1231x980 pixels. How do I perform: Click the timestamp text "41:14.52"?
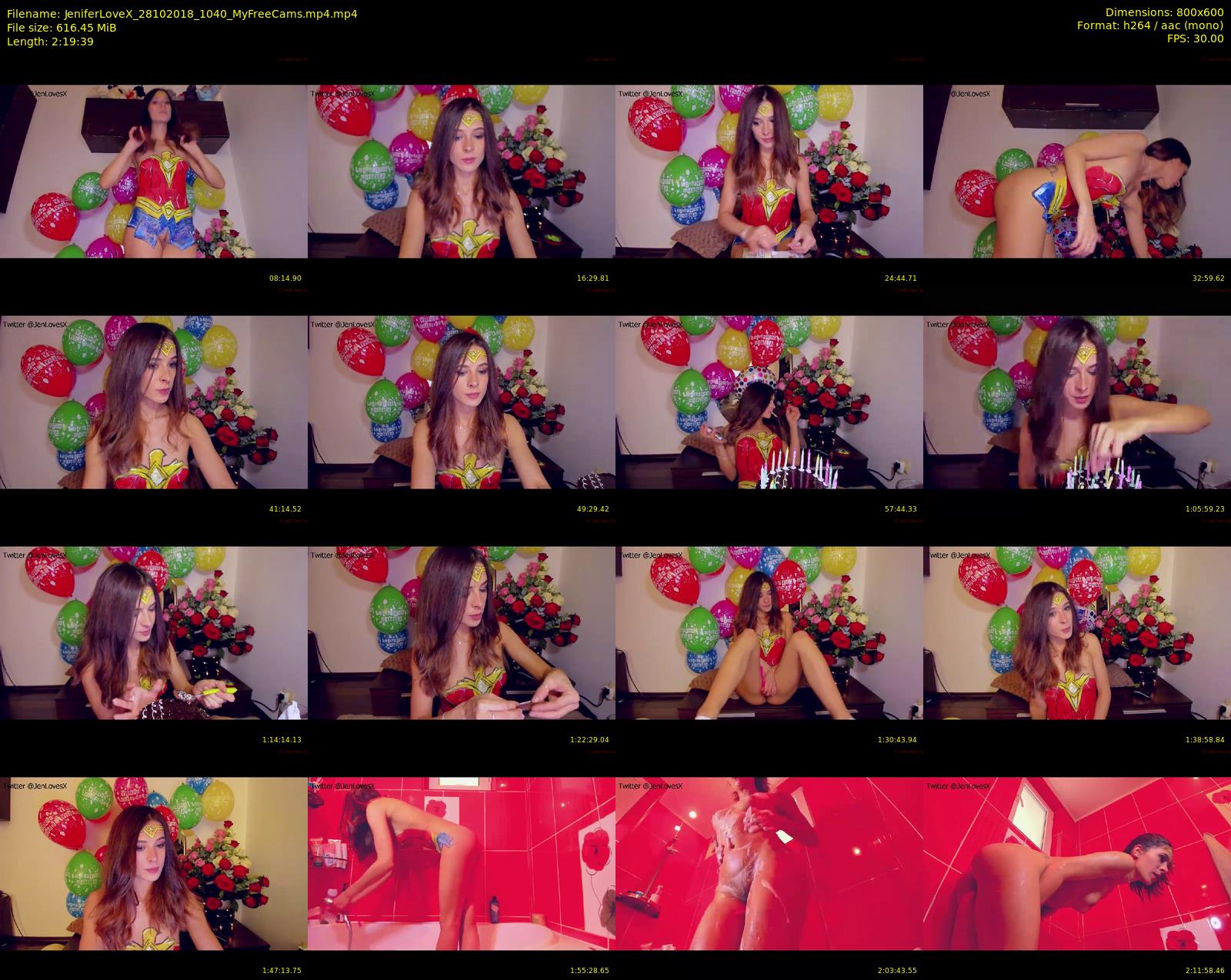pos(285,509)
